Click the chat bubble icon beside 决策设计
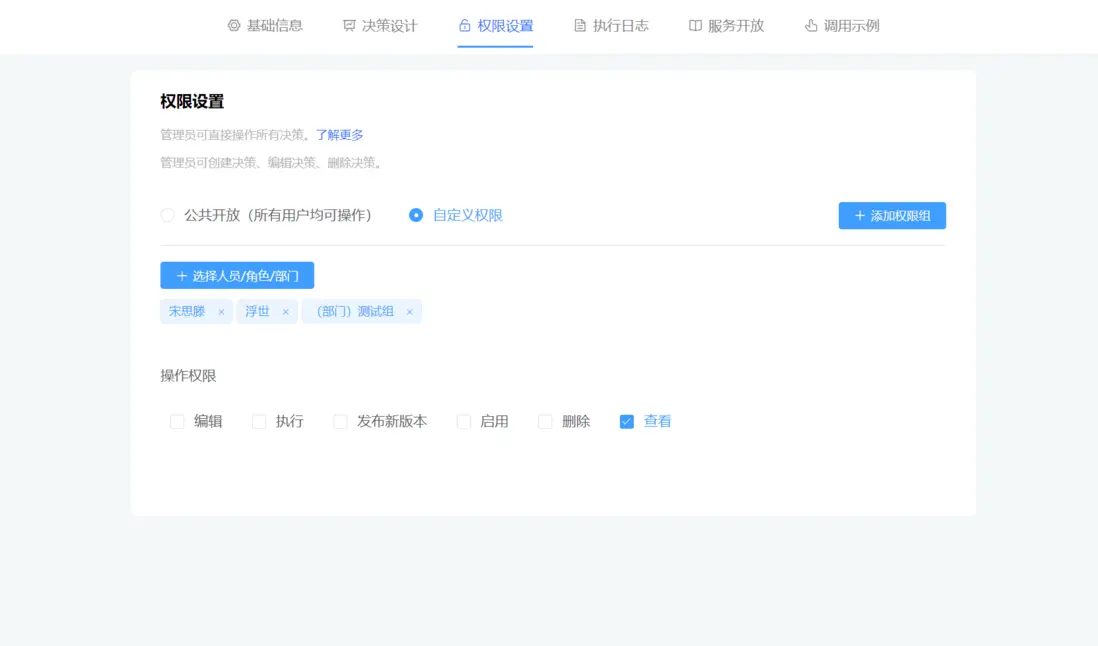1098x646 pixels. point(347,26)
